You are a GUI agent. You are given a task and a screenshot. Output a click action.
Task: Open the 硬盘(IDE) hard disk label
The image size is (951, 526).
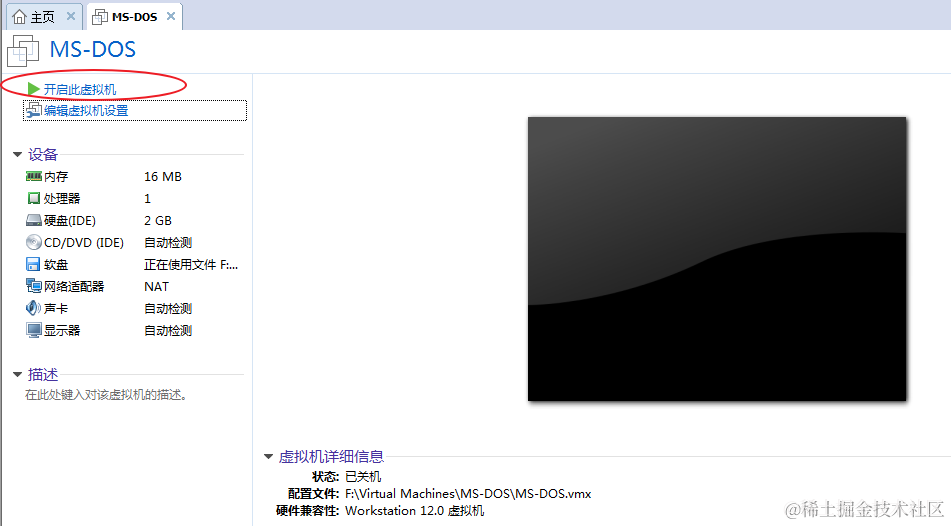[x=70, y=220]
